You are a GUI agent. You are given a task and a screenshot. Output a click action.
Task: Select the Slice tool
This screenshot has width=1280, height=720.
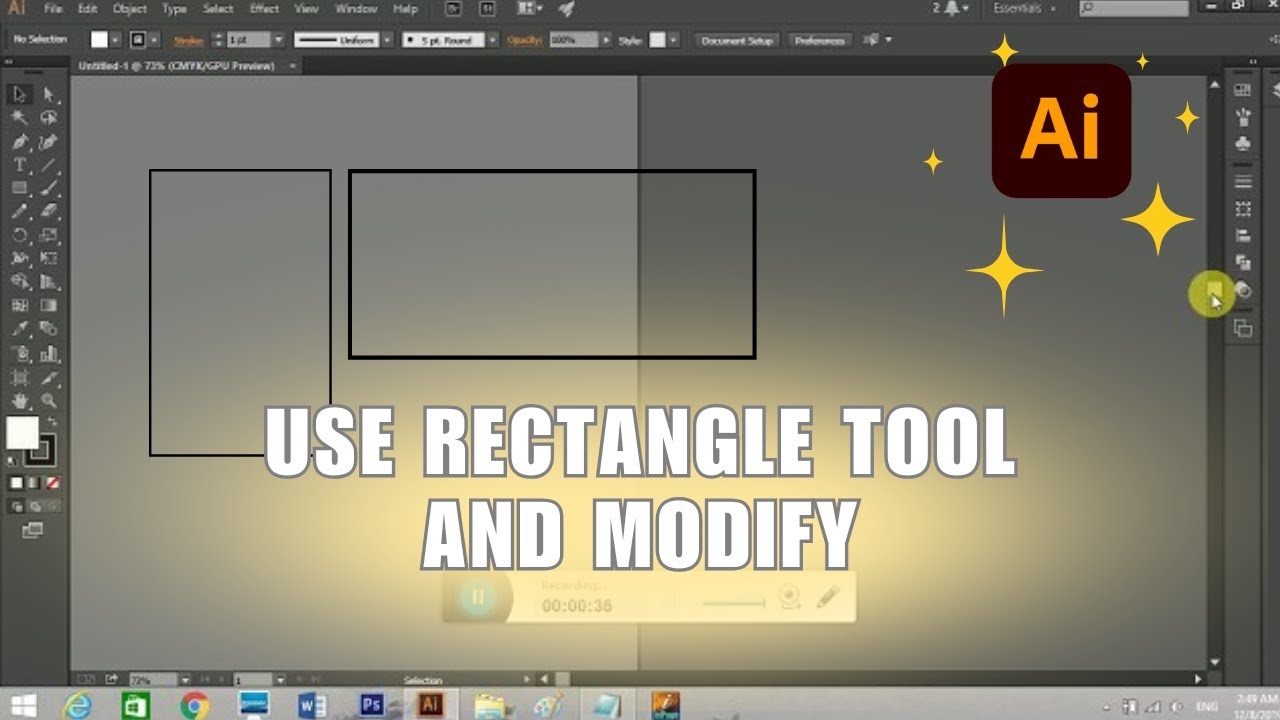point(49,377)
